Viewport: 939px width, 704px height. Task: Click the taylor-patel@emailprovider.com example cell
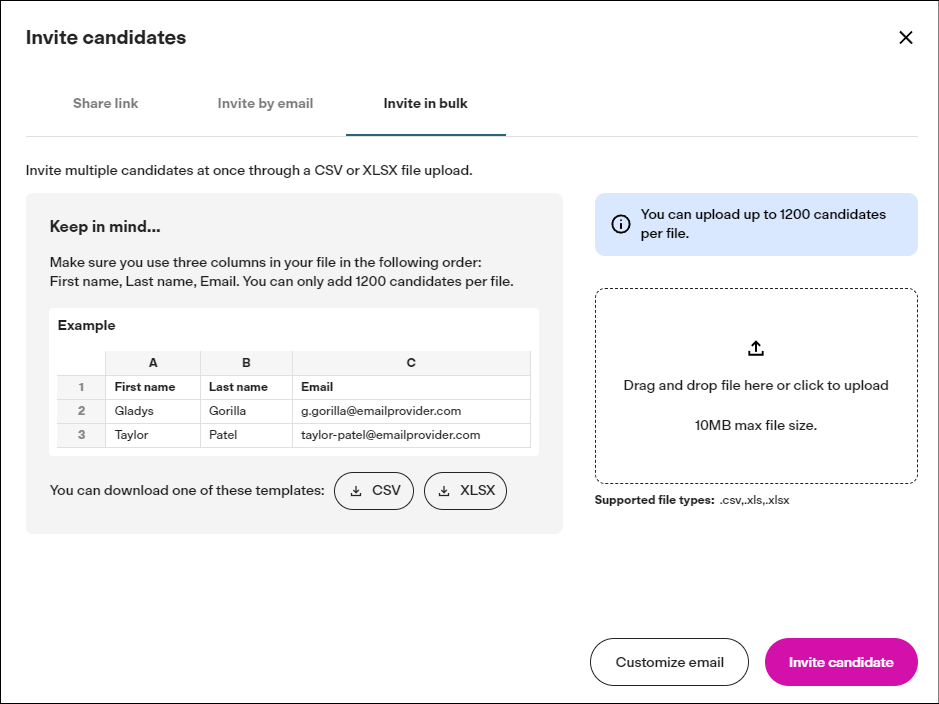(411, 435)
